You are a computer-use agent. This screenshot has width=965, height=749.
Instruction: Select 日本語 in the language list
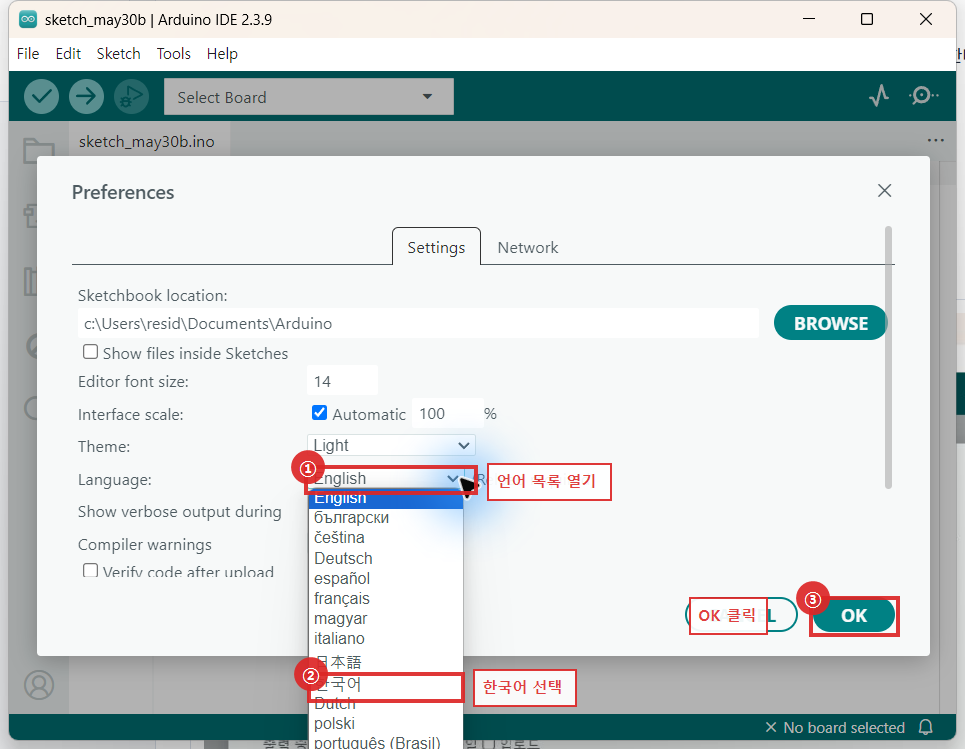385,662
